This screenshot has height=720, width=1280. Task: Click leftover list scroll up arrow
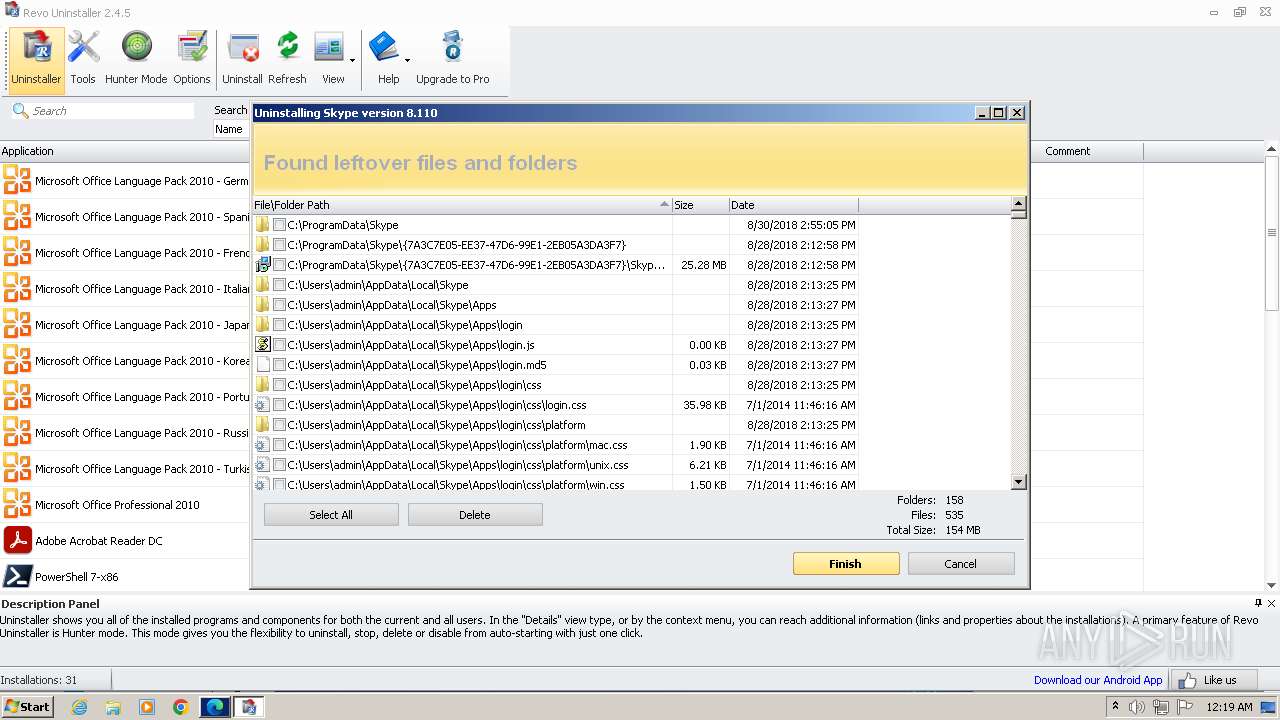tap(1019, 205)
